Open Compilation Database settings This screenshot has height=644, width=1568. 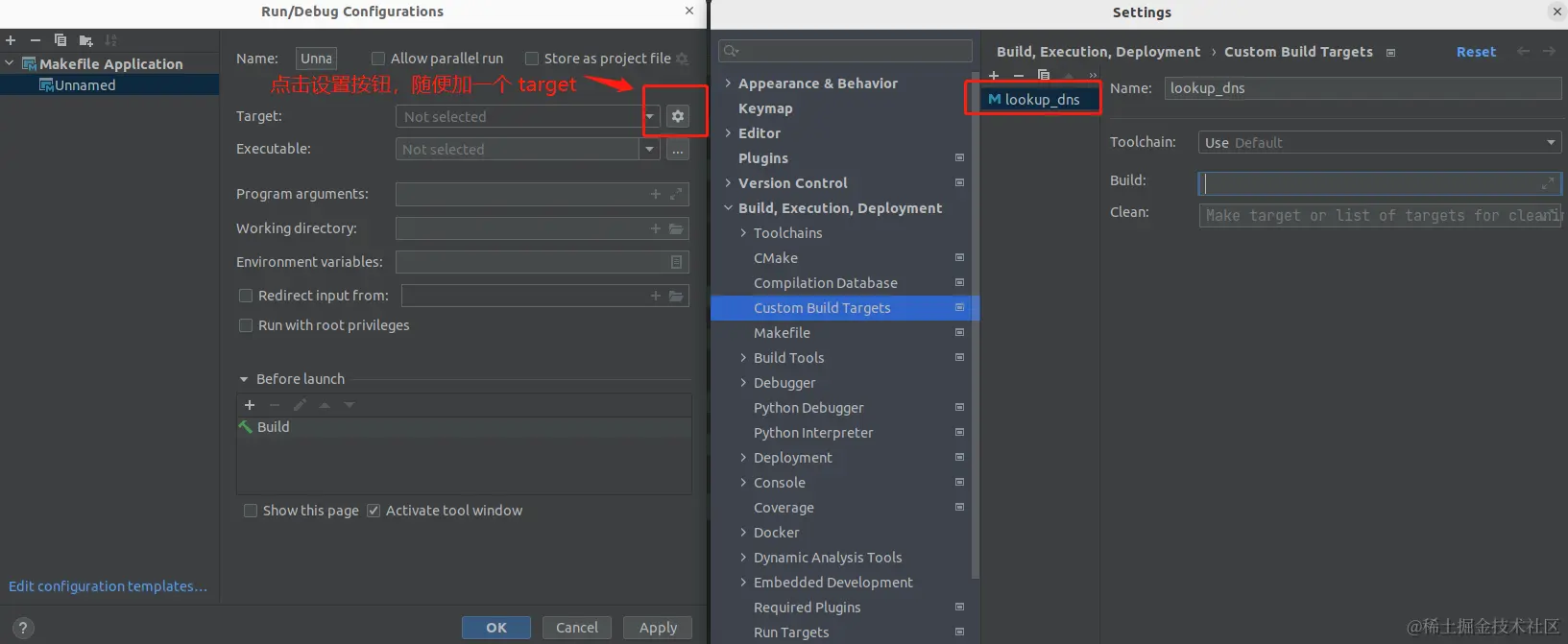[x=826, y=283]
